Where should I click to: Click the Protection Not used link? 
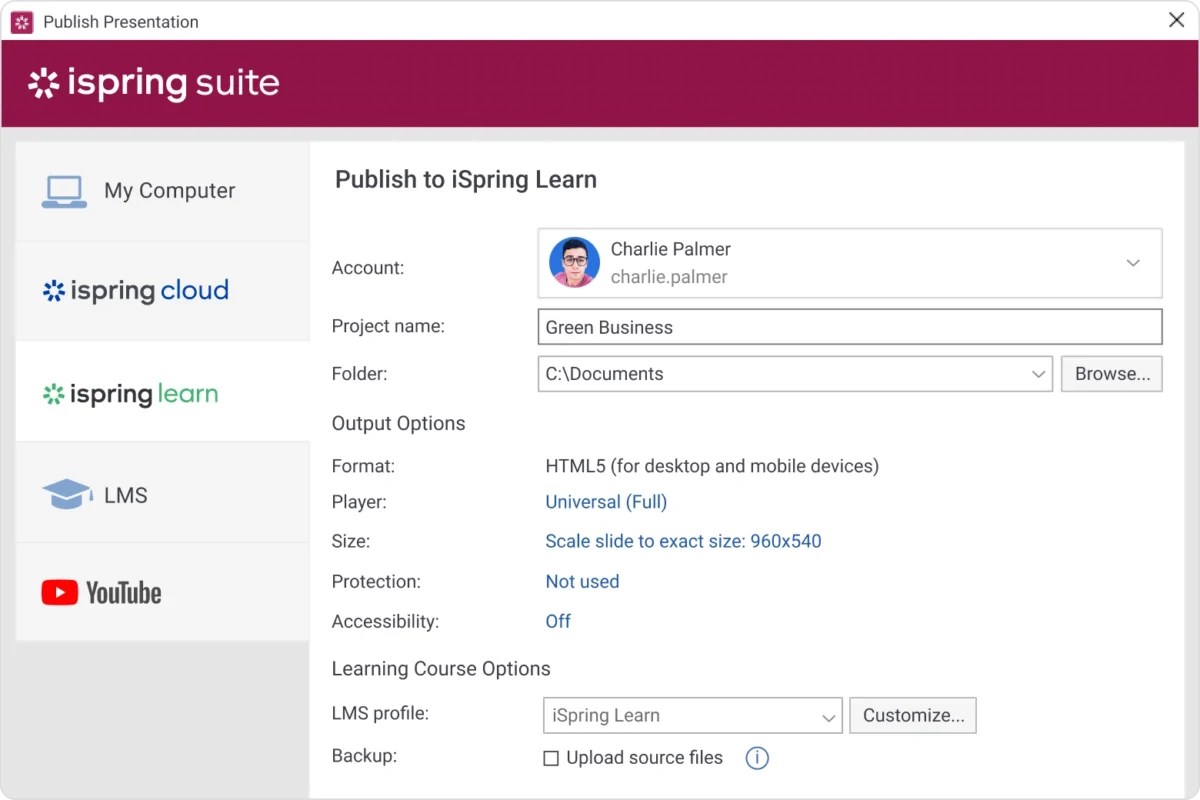click(582, 581)
